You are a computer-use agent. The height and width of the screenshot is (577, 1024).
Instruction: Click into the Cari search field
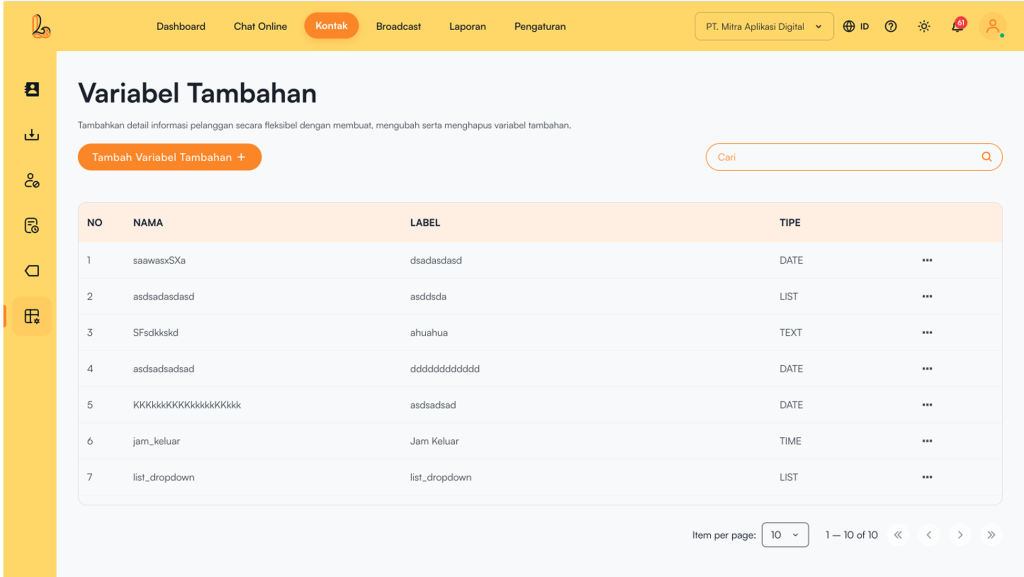click(840, 157)
